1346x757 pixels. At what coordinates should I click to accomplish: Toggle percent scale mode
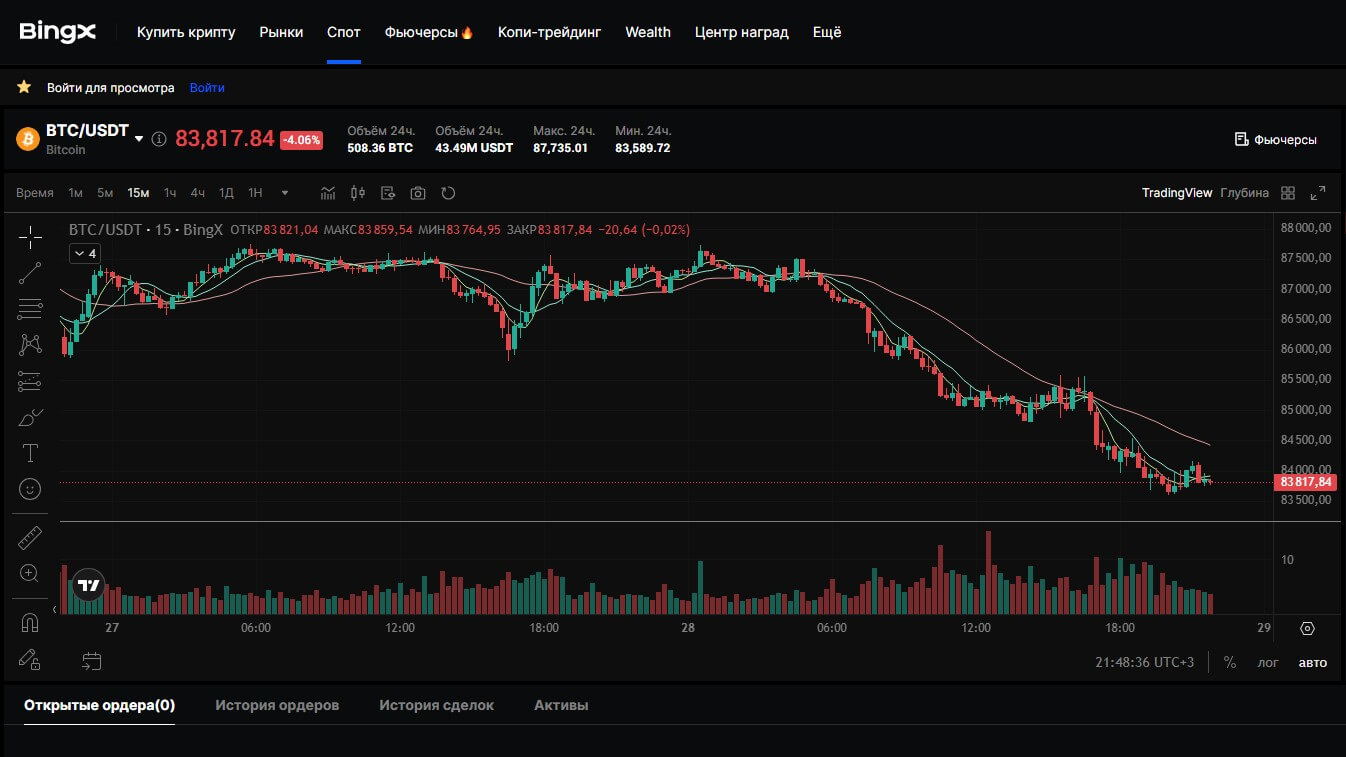[x=1229, y=662]
